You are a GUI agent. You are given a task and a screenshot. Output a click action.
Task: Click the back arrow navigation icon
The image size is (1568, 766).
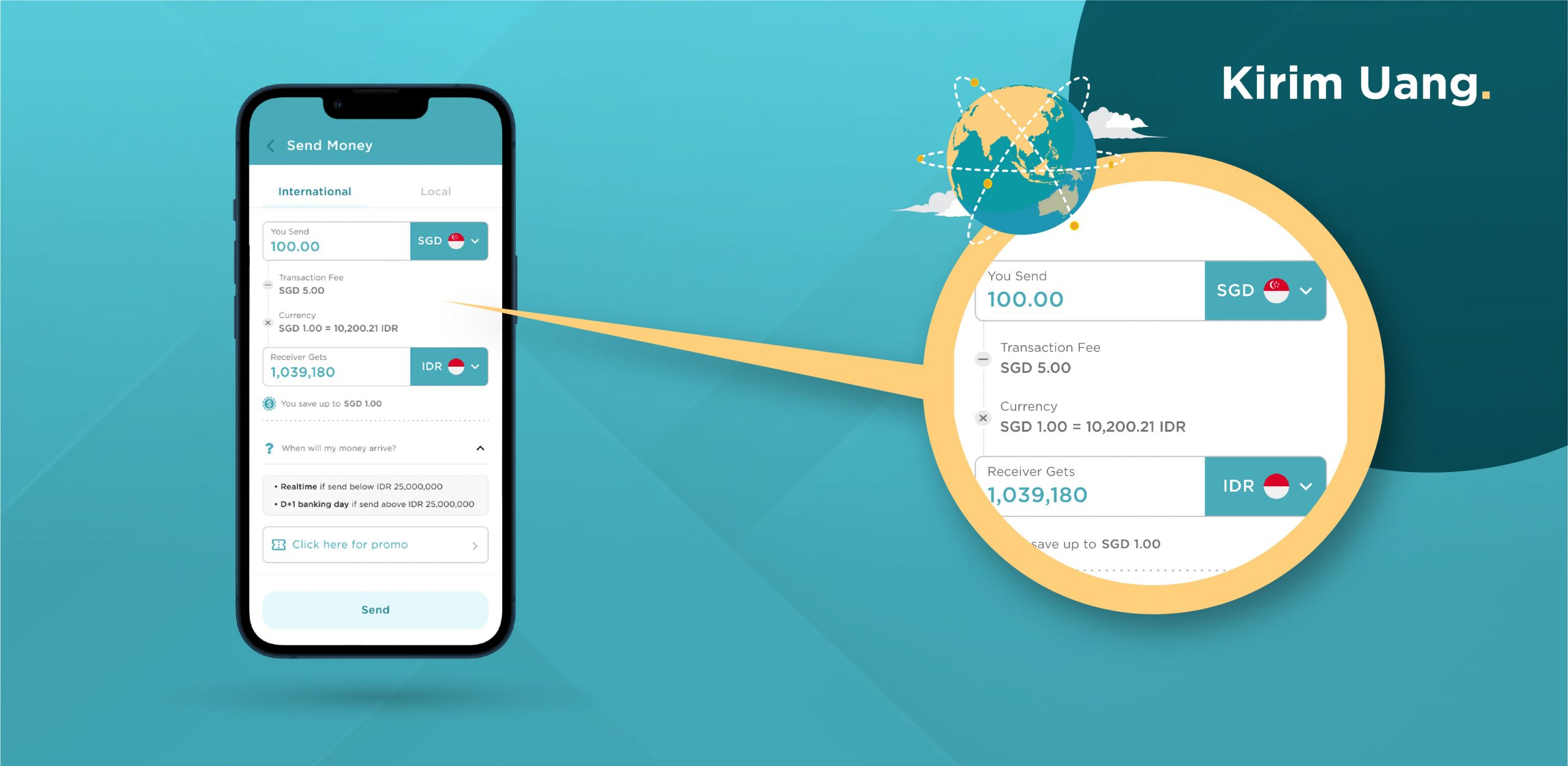[269, 145]
